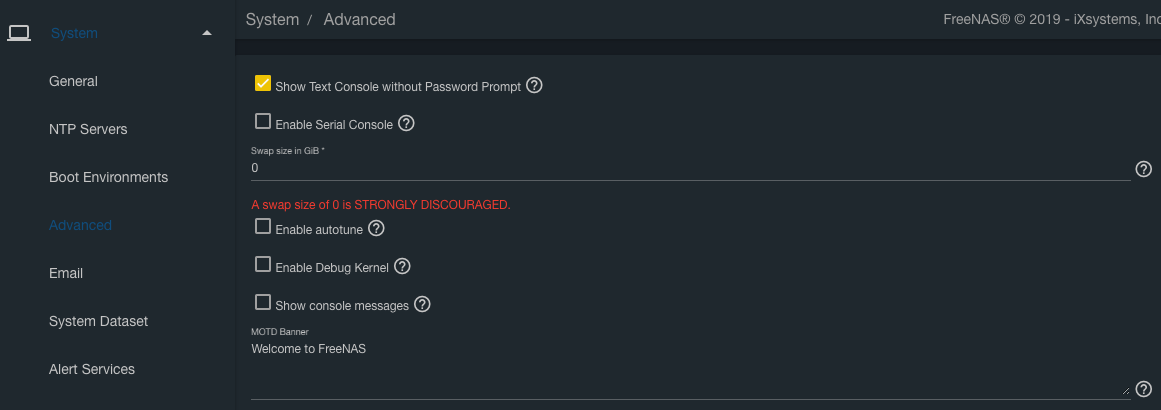The width and height of the screenshot is (1161, 410).
Task: Click the System laptop icon in sidebar
Action: 18,33
